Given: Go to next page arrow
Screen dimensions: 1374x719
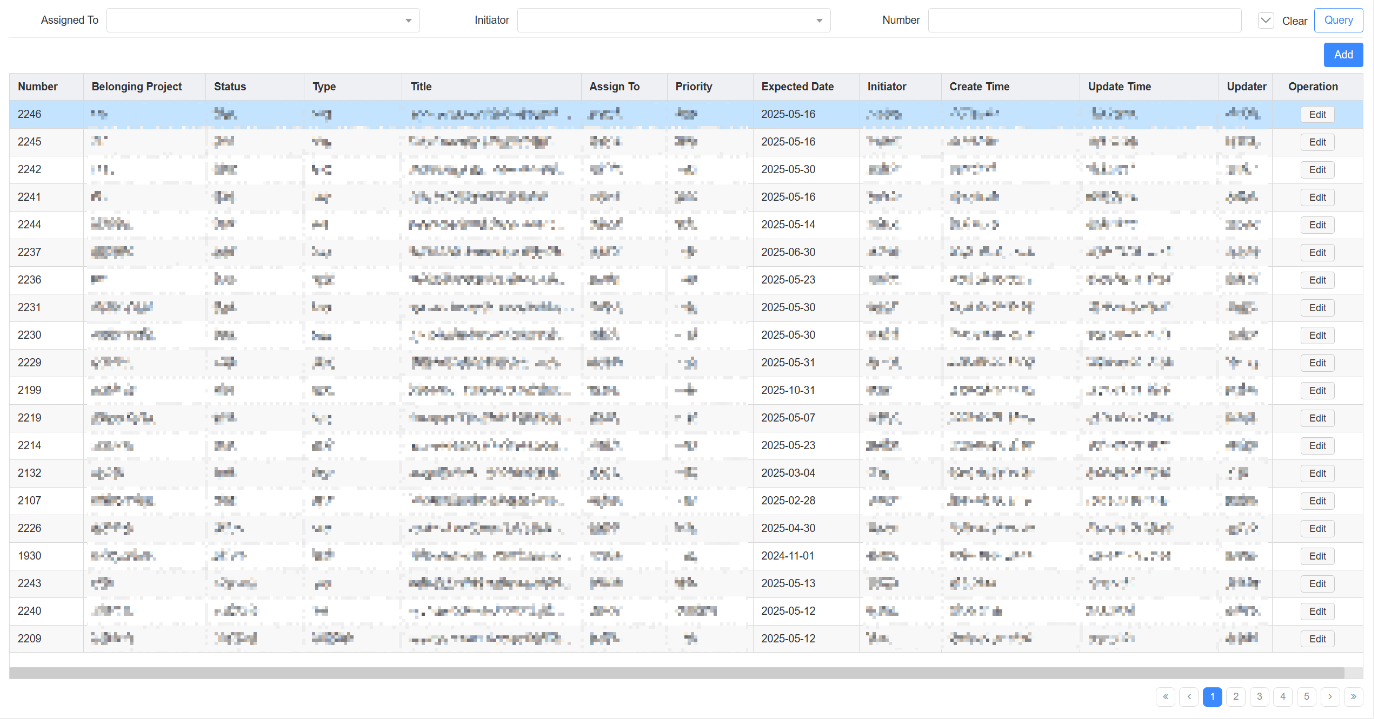Looking at the screenshot, I should (1330, 697).
